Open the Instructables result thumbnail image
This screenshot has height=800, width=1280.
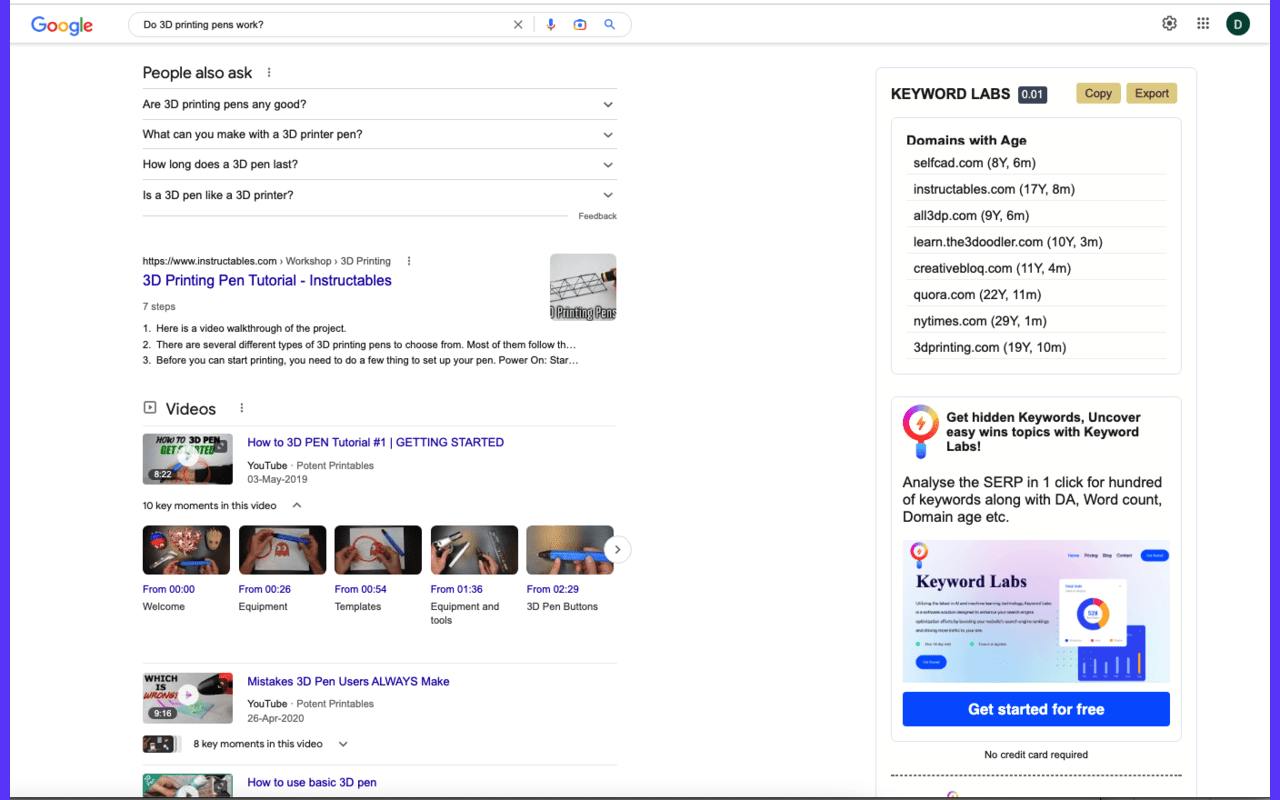(583, 287)
